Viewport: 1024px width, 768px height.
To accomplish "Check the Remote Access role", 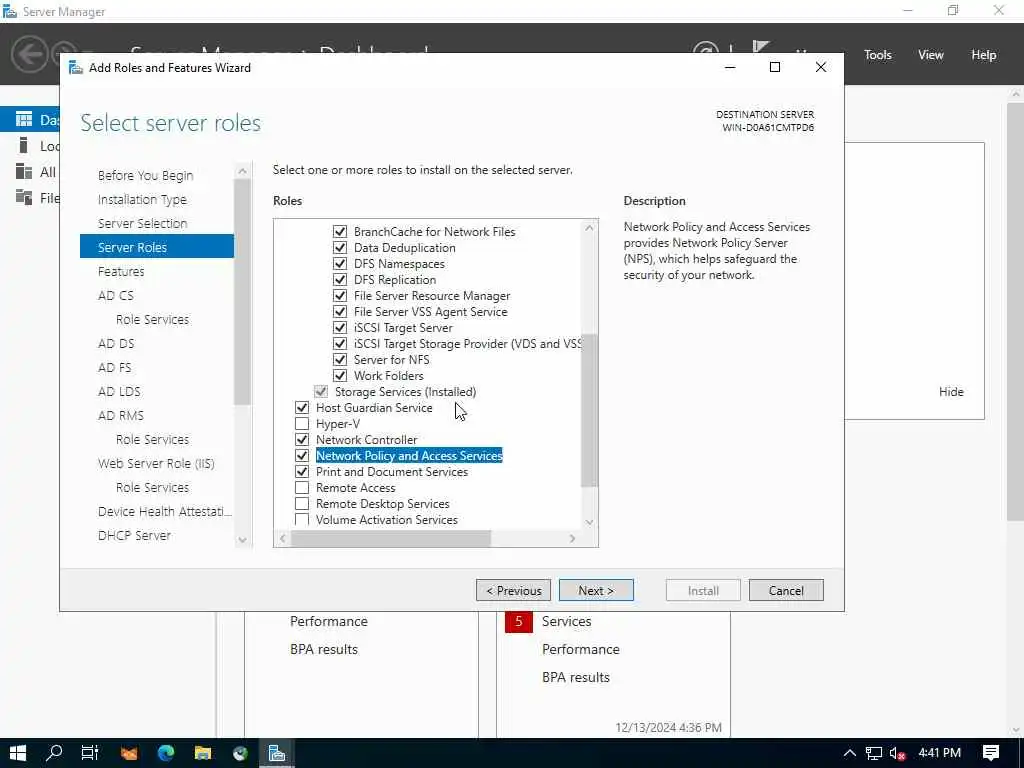I will [x=302, y=487].
